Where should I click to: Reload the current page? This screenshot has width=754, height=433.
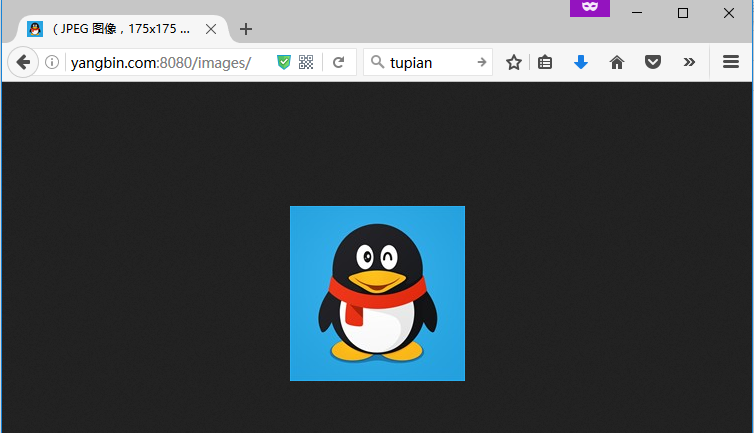point(339,62)
